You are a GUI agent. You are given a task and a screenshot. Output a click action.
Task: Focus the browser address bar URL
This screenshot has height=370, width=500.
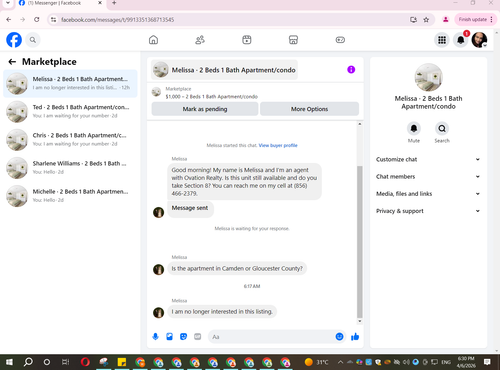pos(117,20)
